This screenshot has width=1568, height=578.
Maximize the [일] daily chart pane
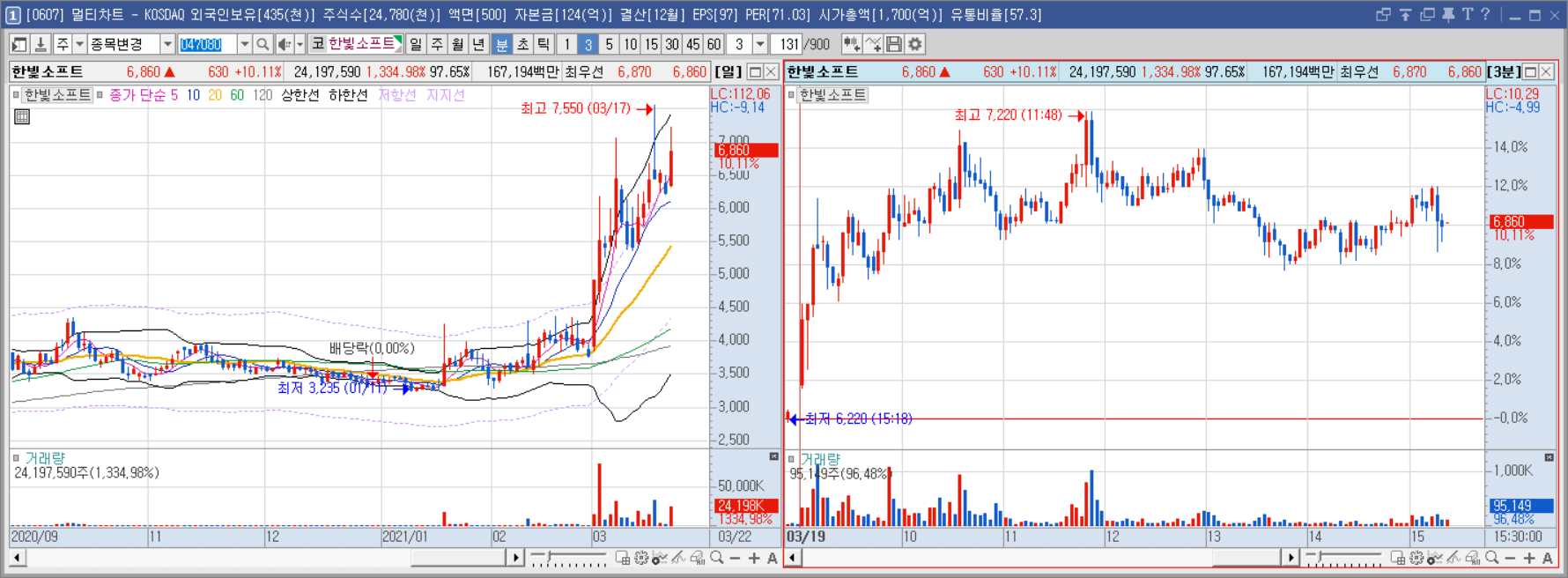pos(755,71)
